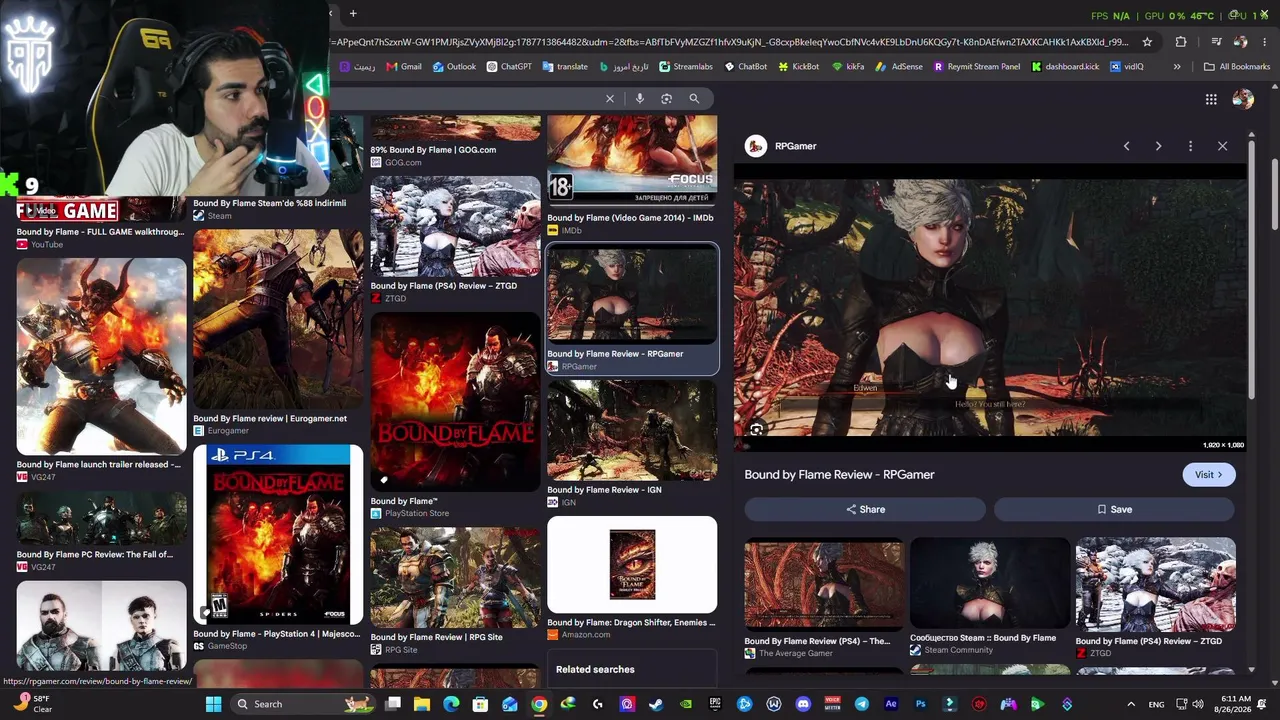Viewport: 1280px width, 720px height.
Task: Go to the next image in preview
Action: [1158, 146]
